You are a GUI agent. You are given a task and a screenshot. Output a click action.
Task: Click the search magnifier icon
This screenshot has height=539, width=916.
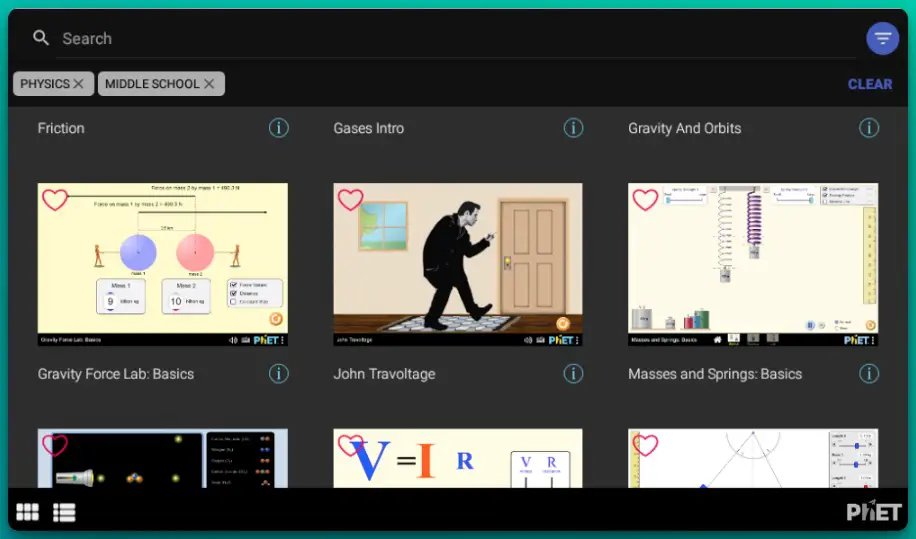point(41,38)
